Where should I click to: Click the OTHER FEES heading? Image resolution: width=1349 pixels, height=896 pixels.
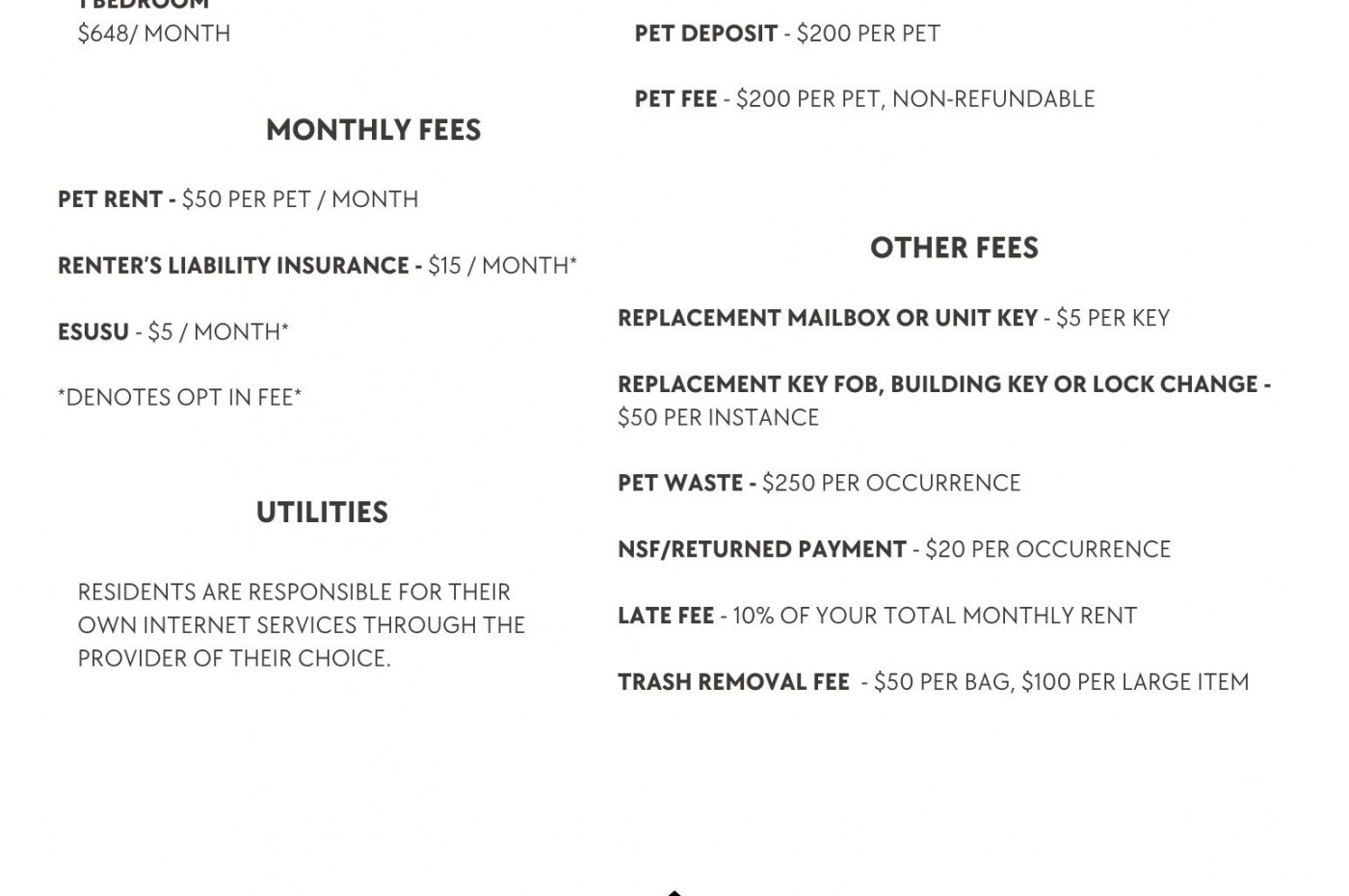click(x=954, y=249)
